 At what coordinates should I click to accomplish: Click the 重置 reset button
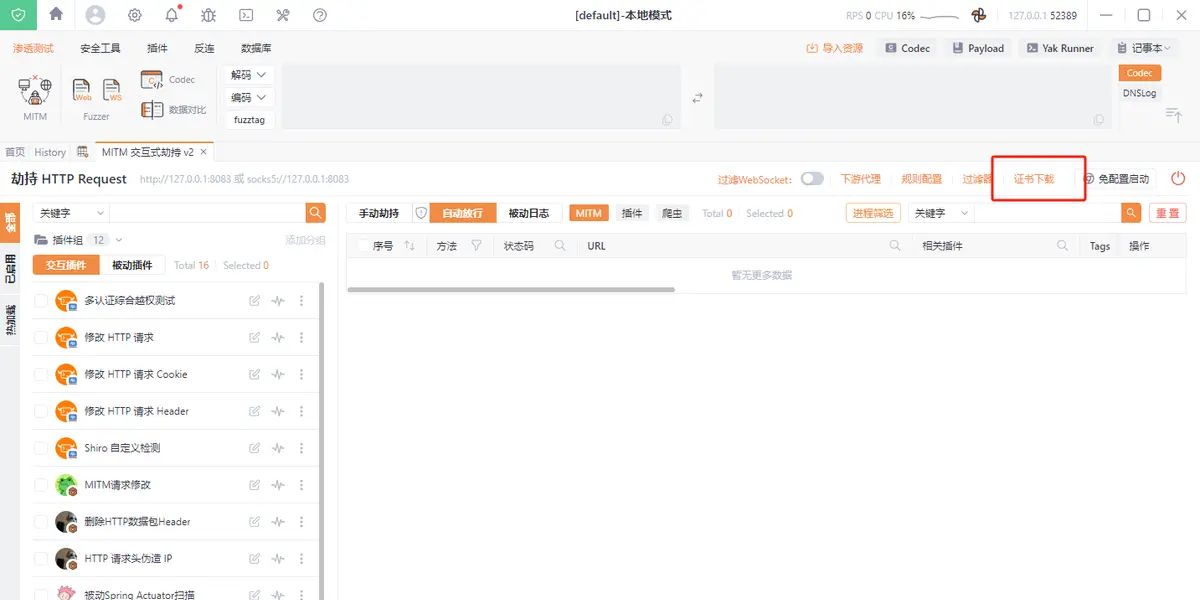coord(1167,212)
